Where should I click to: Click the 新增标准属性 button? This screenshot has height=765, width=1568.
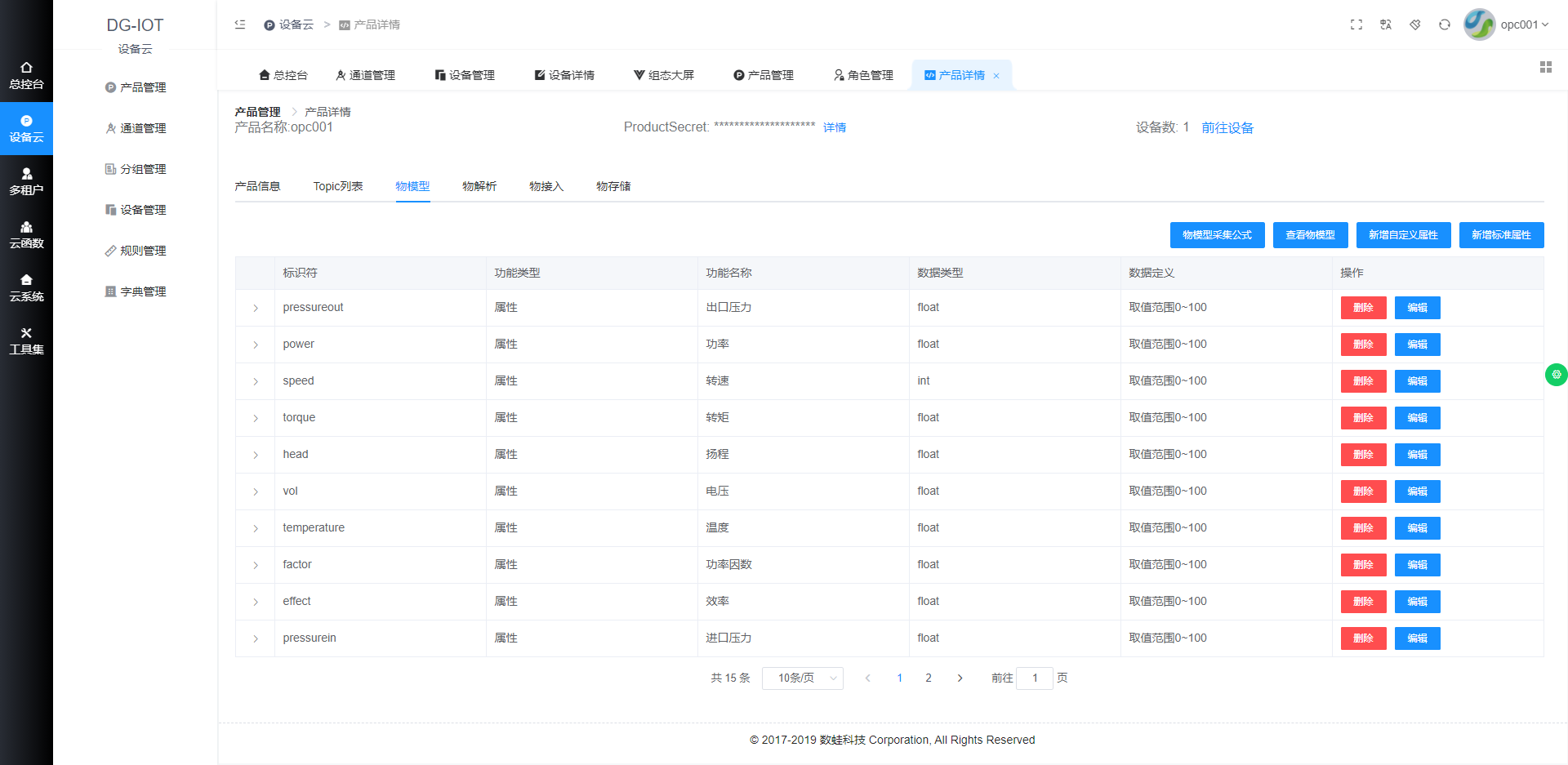[x=1501, y=235]
